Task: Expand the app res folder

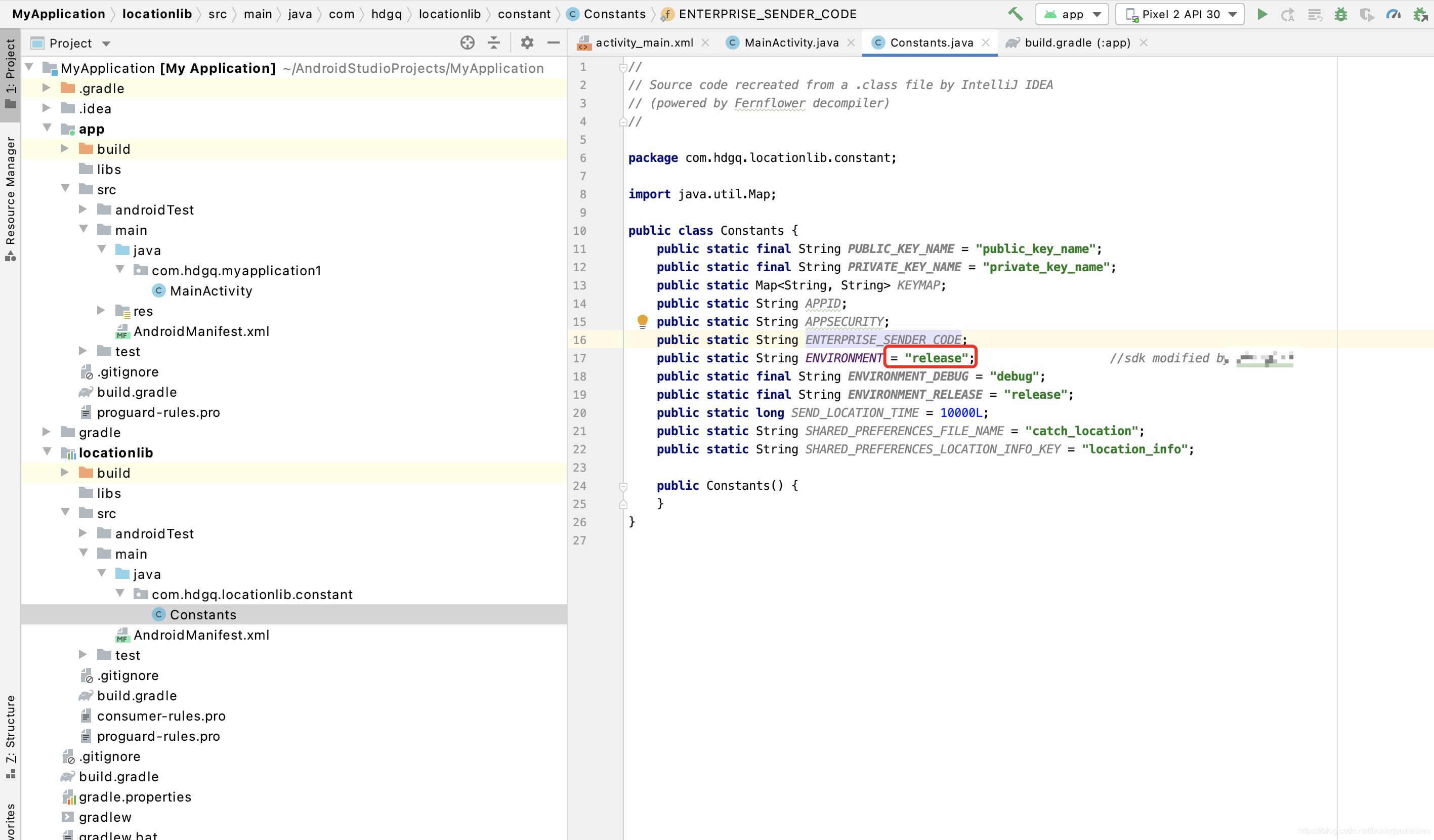Action: [x=101, y=311]
